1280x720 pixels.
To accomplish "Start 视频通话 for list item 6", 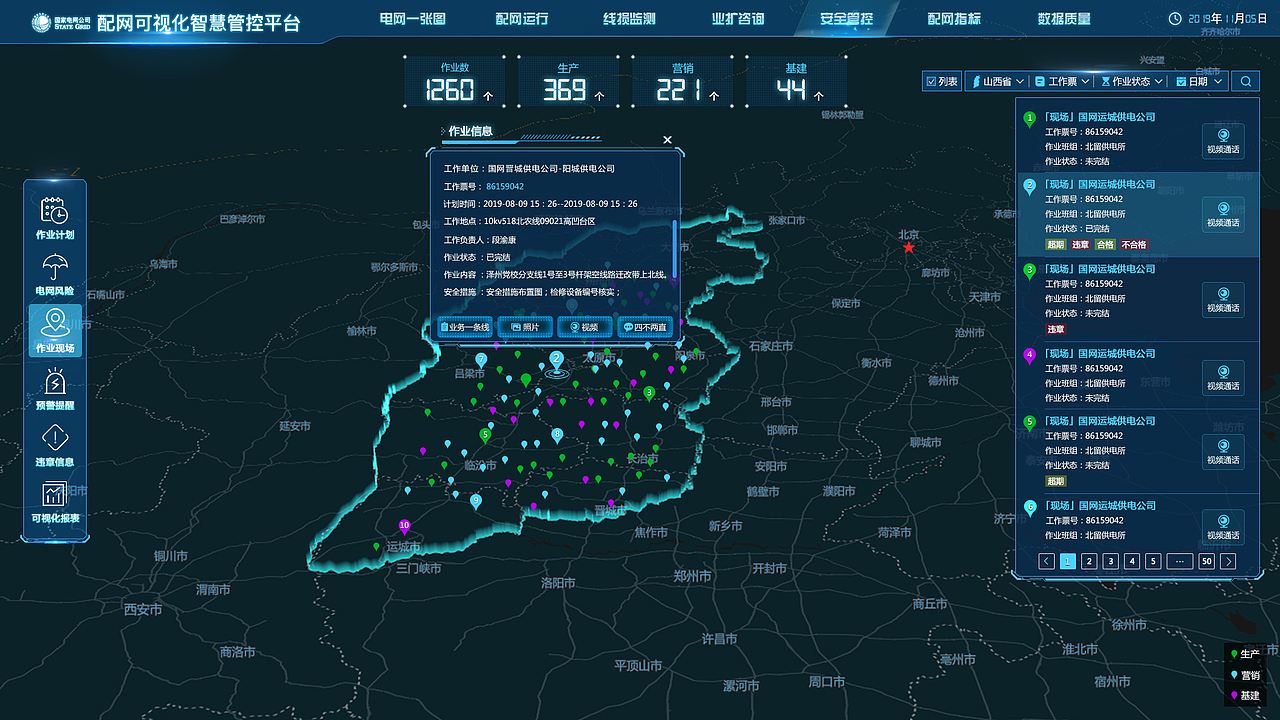I will 1223,527.
